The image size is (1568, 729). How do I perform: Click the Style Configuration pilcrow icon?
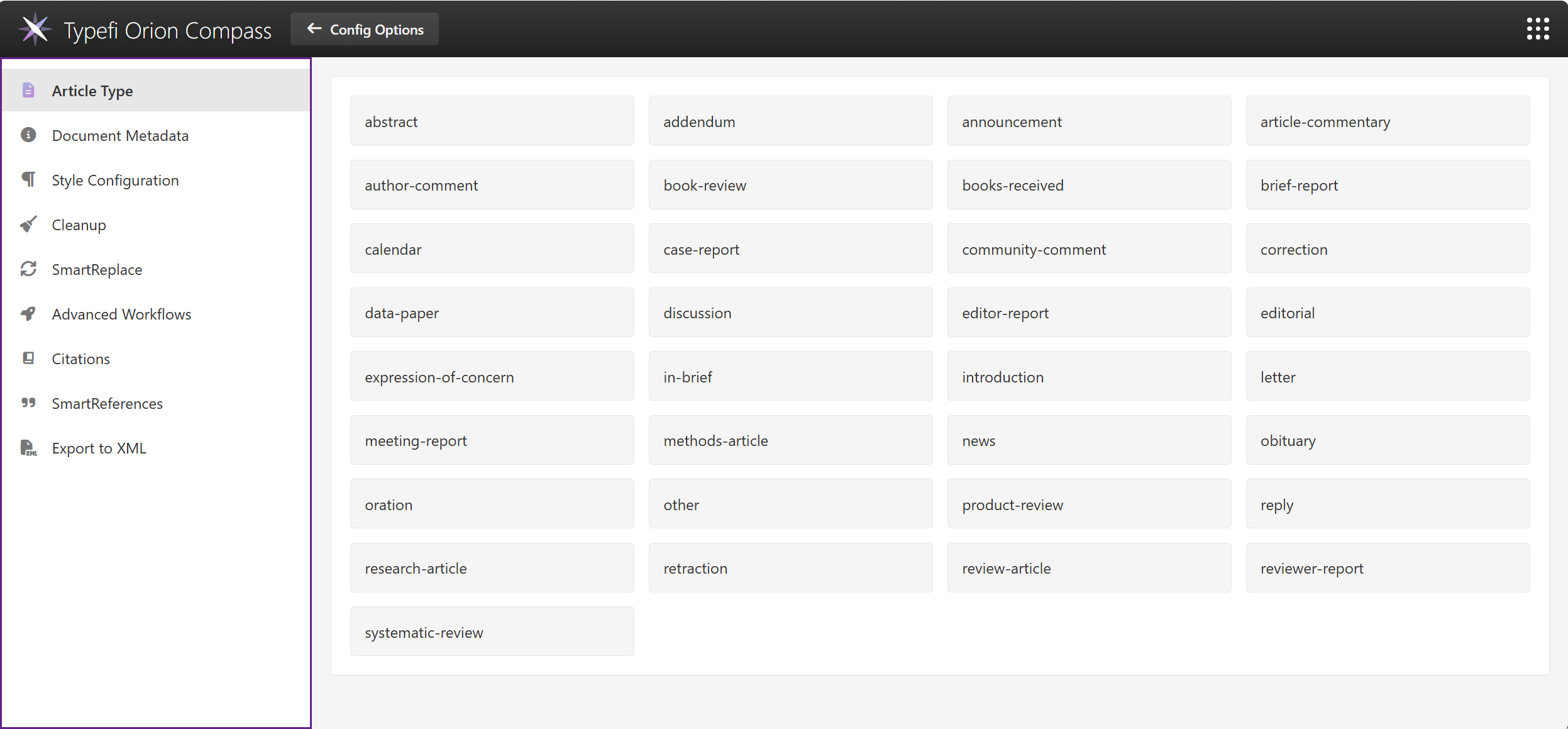(x=28, y=180)
